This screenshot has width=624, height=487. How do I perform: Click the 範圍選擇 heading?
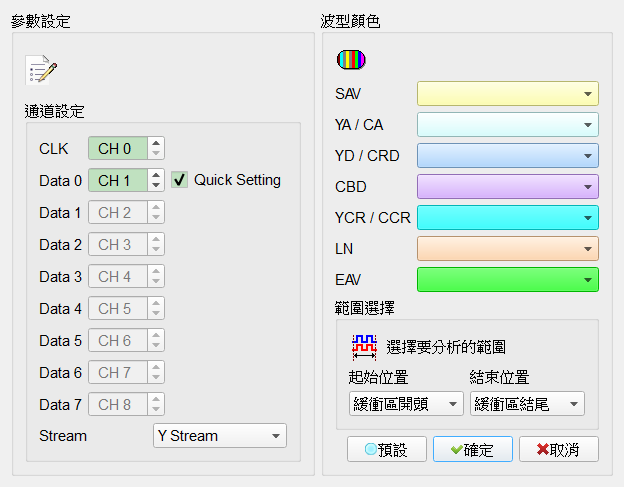click(x=365, y=308)
